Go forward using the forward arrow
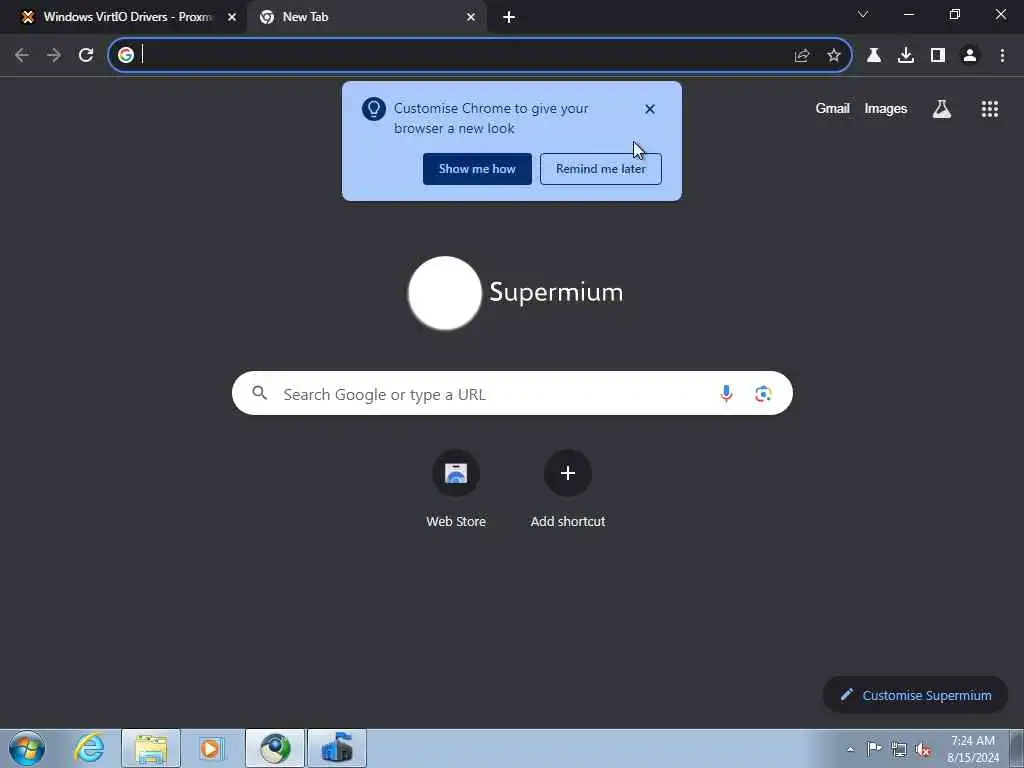Viewport: 1024px width, 768px height. coord(54,56)
